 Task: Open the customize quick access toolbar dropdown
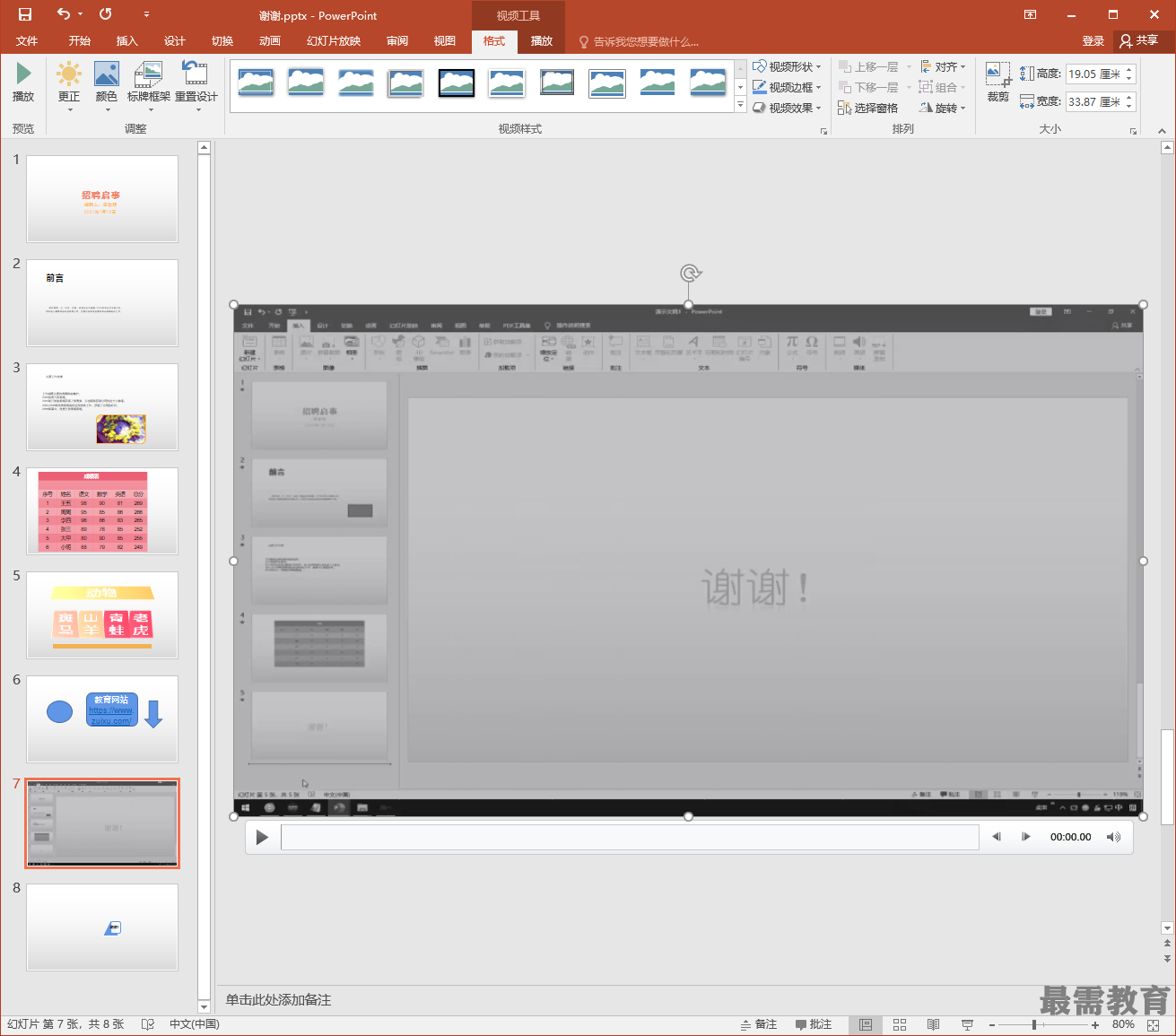[x=146, y=14]
